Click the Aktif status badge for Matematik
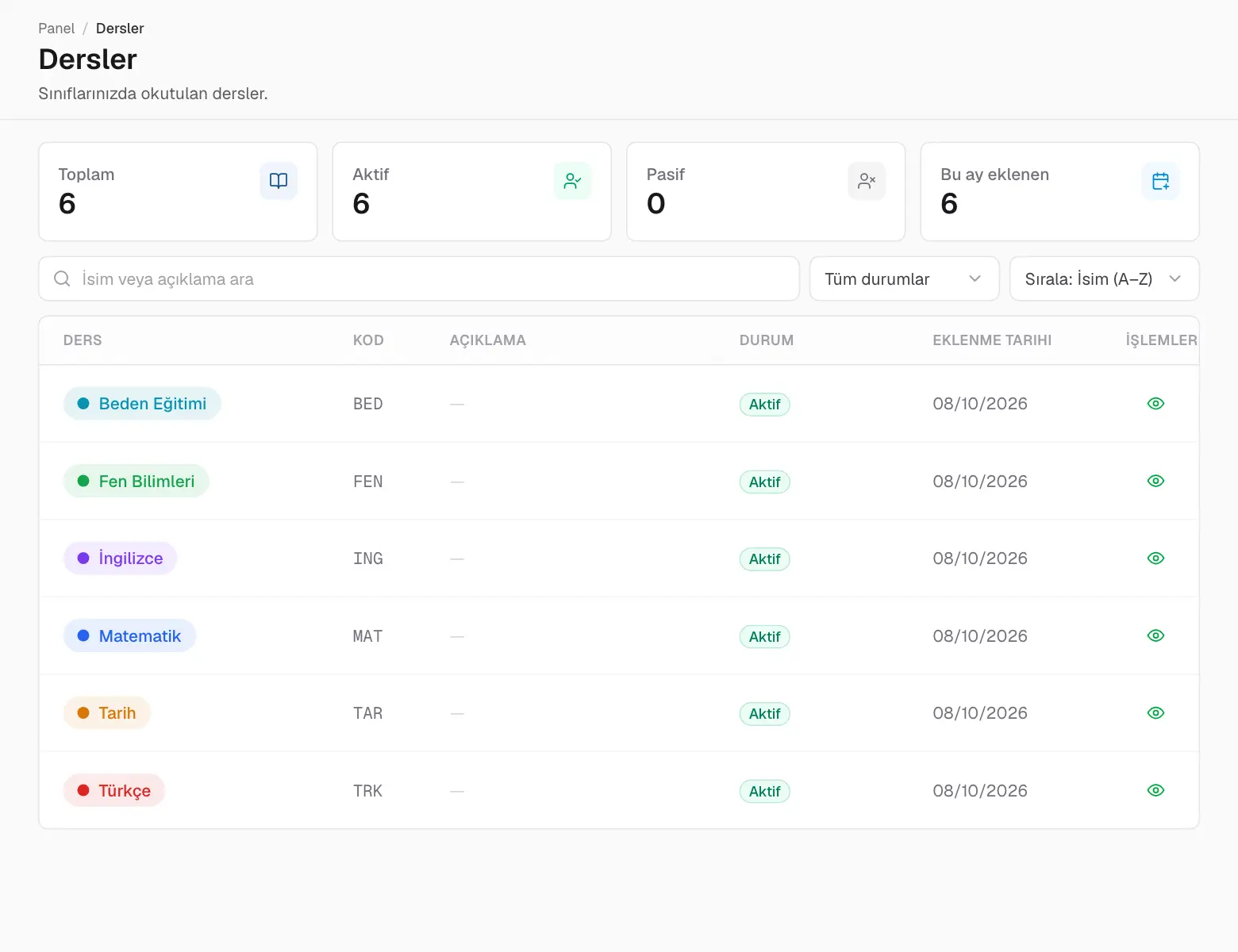This screenshot has height=952, width=1238. [x=765, y=636]
